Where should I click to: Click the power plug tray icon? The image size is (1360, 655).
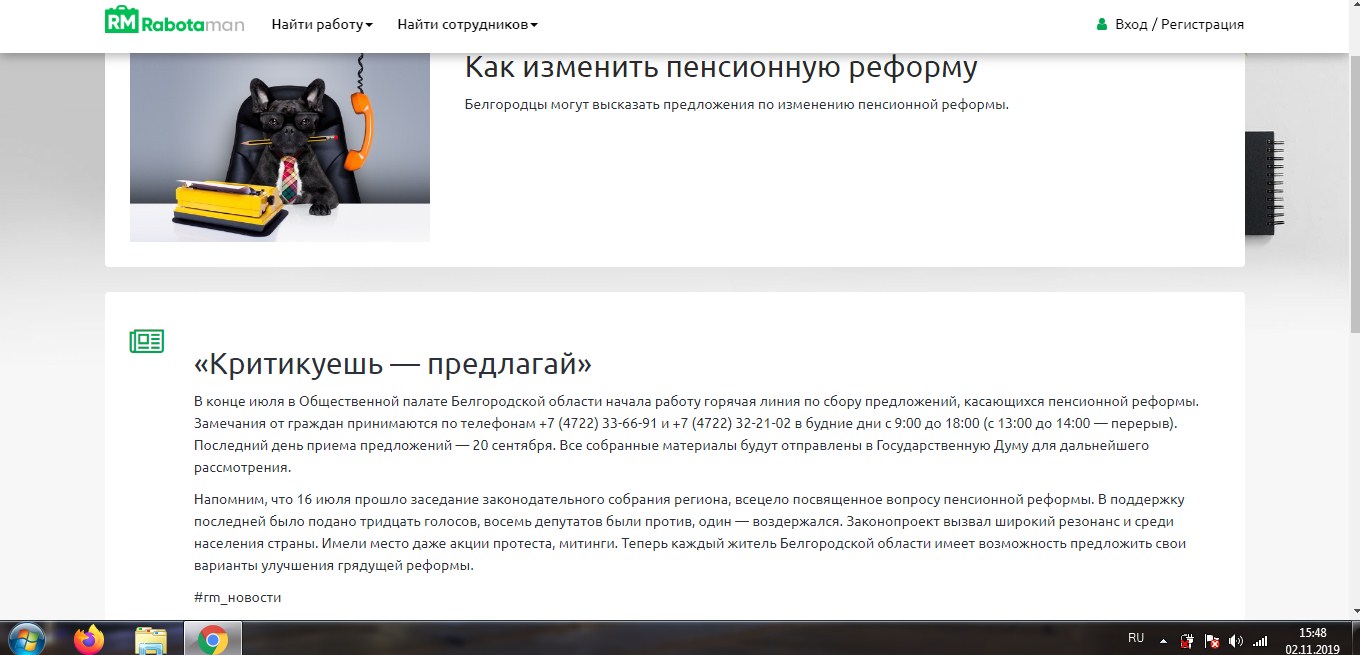[x=1188, y=640]
